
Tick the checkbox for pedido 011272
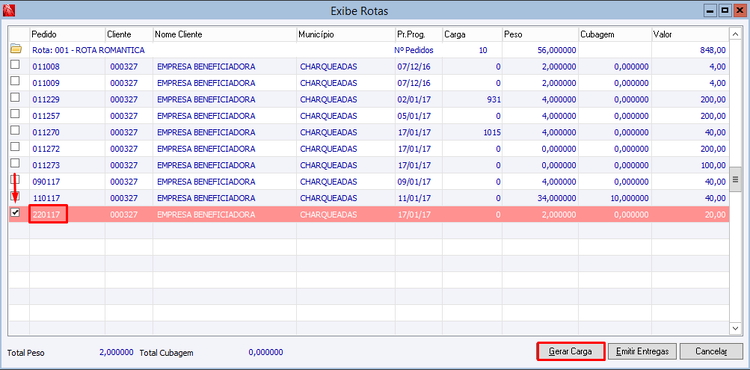(15, 147)
